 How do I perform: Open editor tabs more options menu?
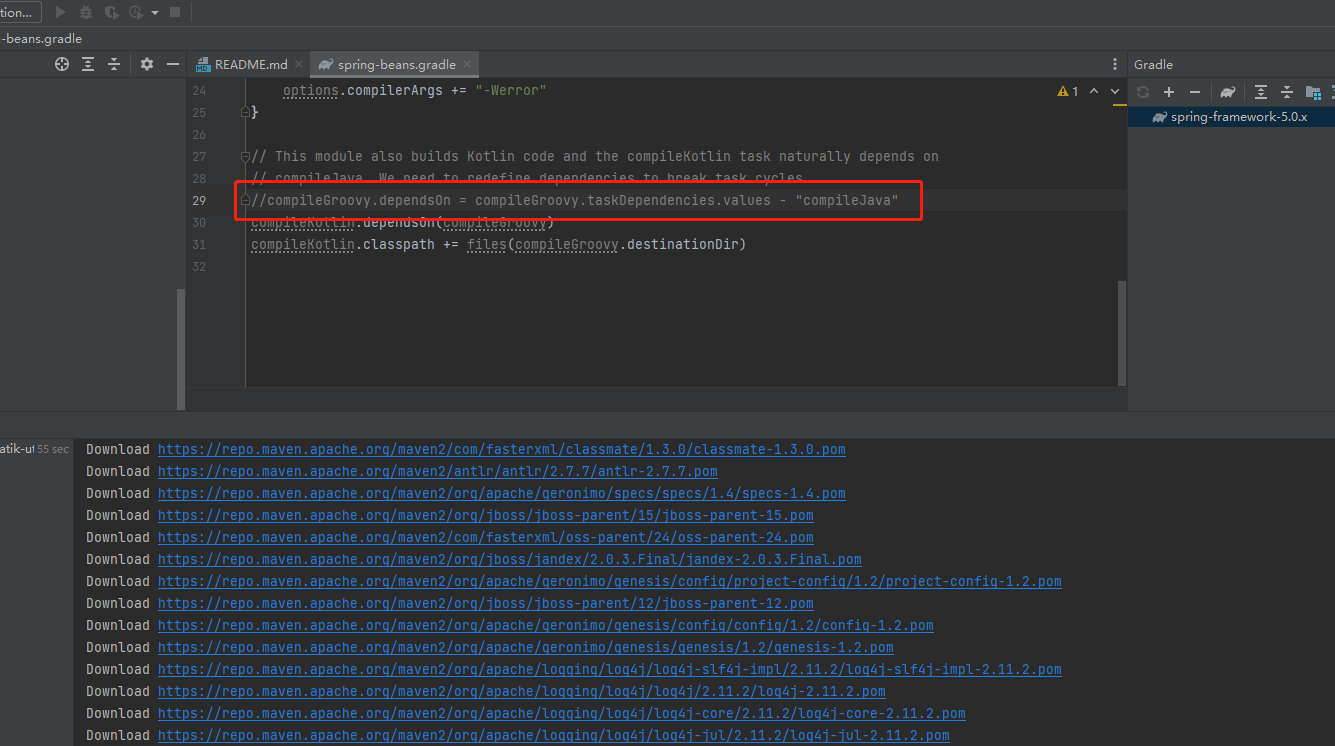click(x=1115, y=64)
